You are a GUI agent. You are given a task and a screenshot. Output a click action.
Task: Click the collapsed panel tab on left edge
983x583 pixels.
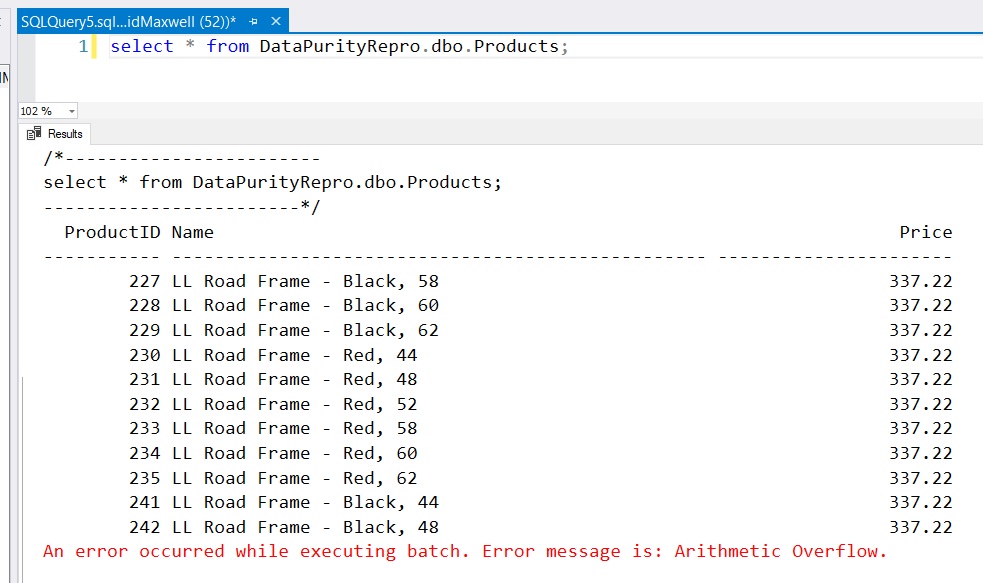(5, 75)
